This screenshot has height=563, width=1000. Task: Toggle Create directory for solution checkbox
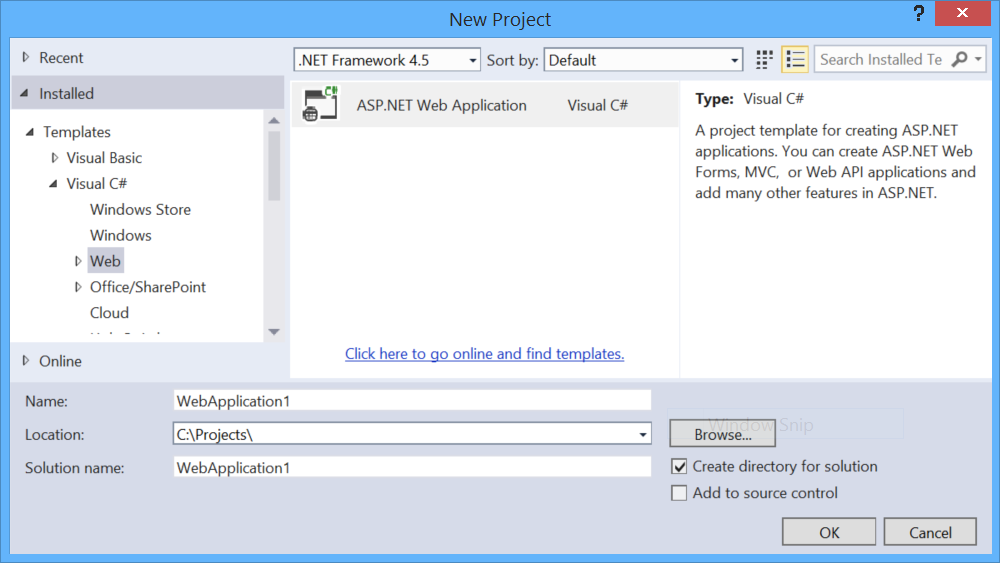point(680,467)
